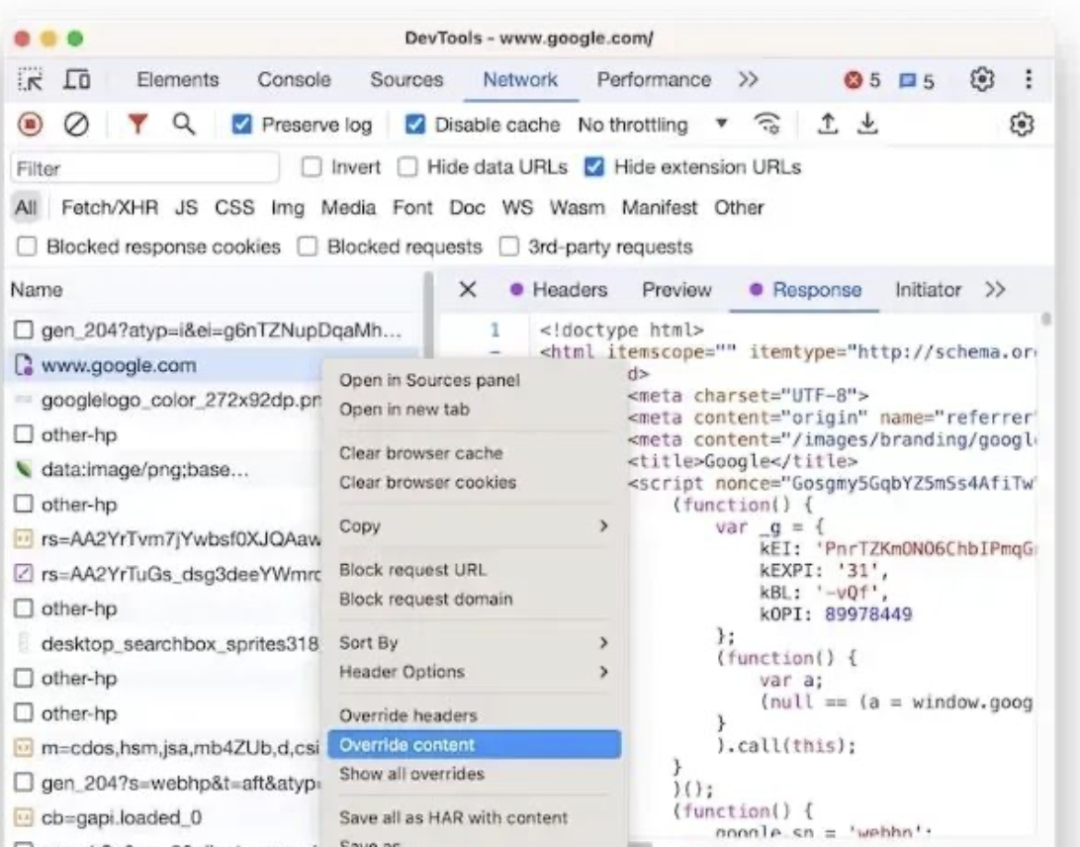The image size is (1080, 847).
Task: Click icon beside gen_204?atyp request
Action: tap(24, 330)
